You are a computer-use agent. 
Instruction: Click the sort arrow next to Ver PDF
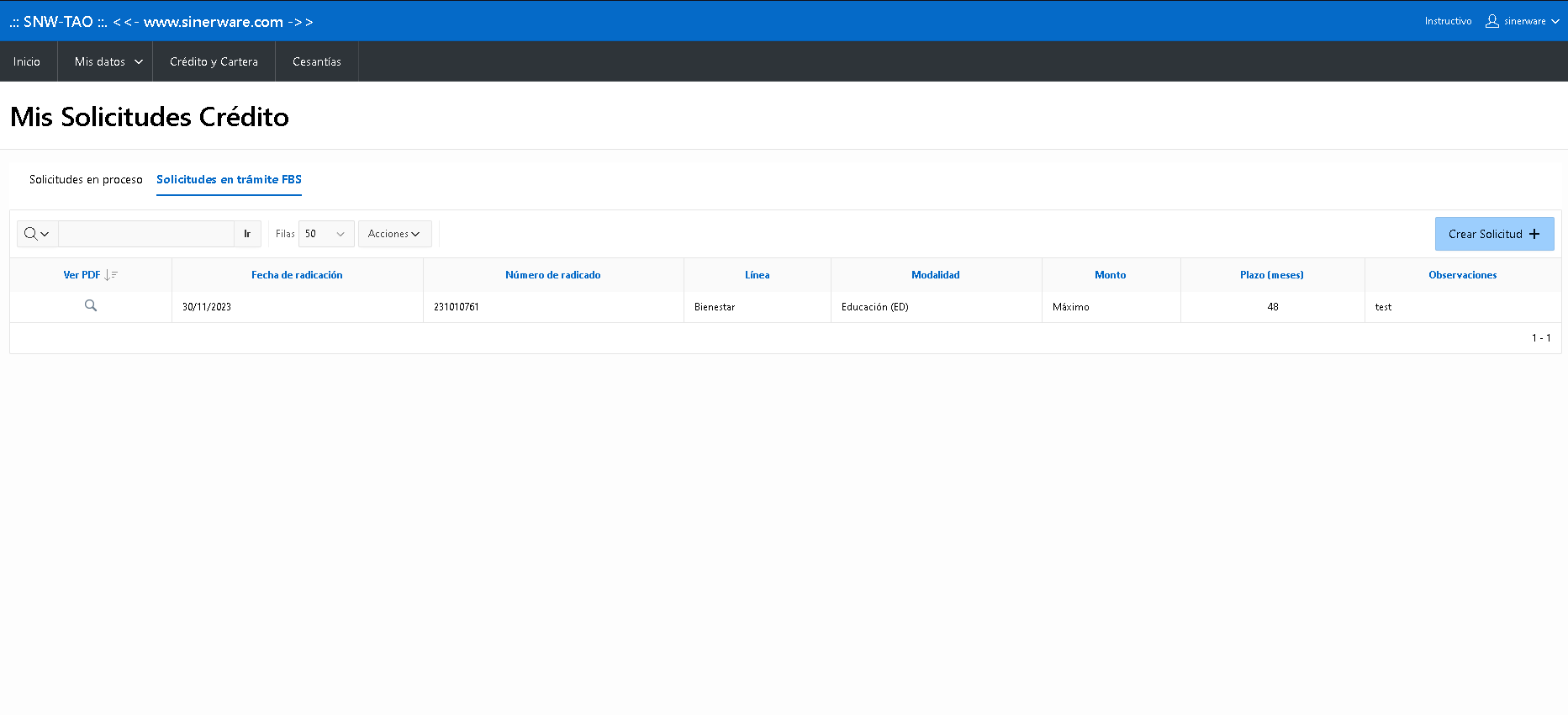(x=111, y=275)
